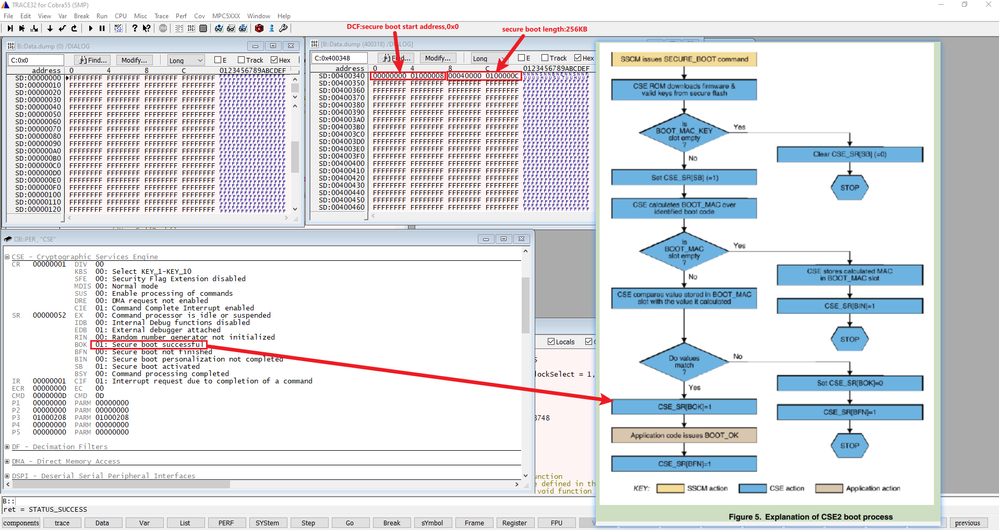Click scroll-down arrow of Data.dump (0) window

295,209
